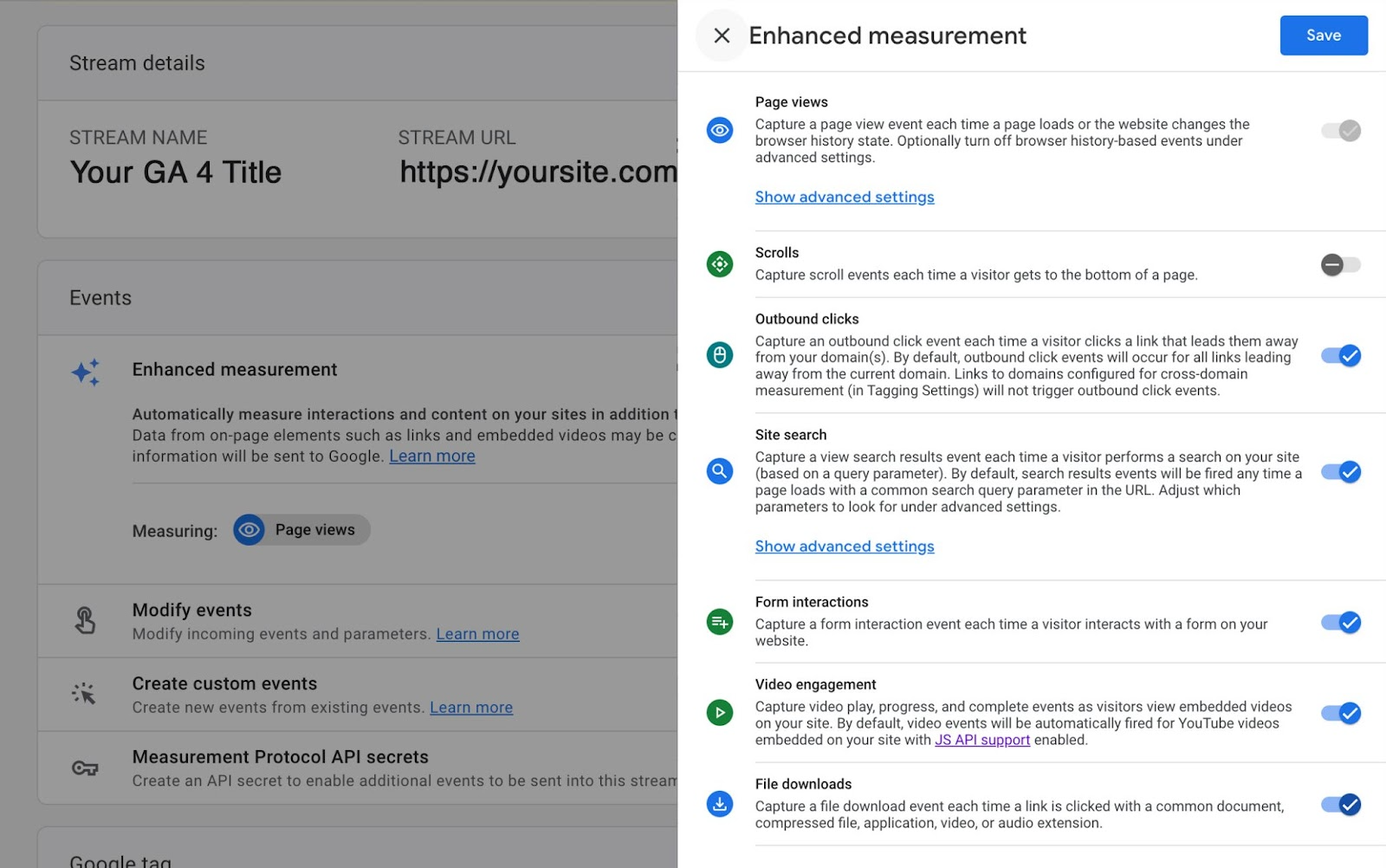Disable the Outbound clicks toggle
This screenshot has height=868, width=1386.
click(1340, 355)
